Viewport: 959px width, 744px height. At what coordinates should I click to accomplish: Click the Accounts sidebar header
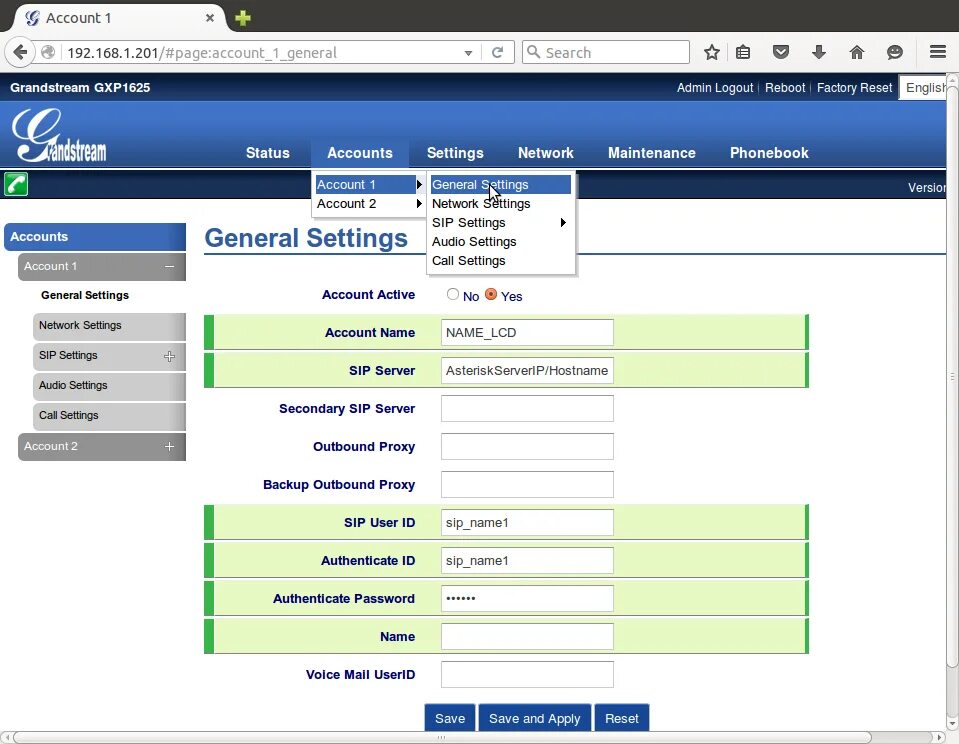click(x=95, y=237)
